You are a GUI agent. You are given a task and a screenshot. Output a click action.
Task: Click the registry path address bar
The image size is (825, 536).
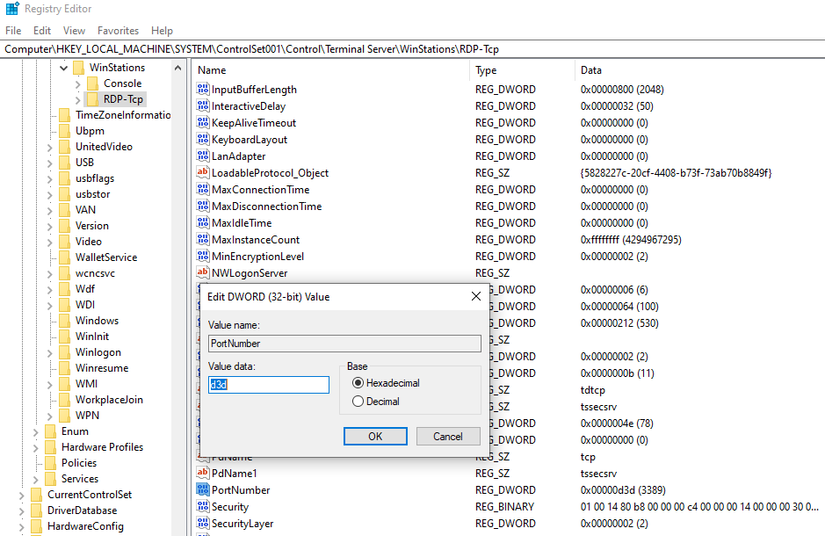pyautogui.click(x=412, y=49)
